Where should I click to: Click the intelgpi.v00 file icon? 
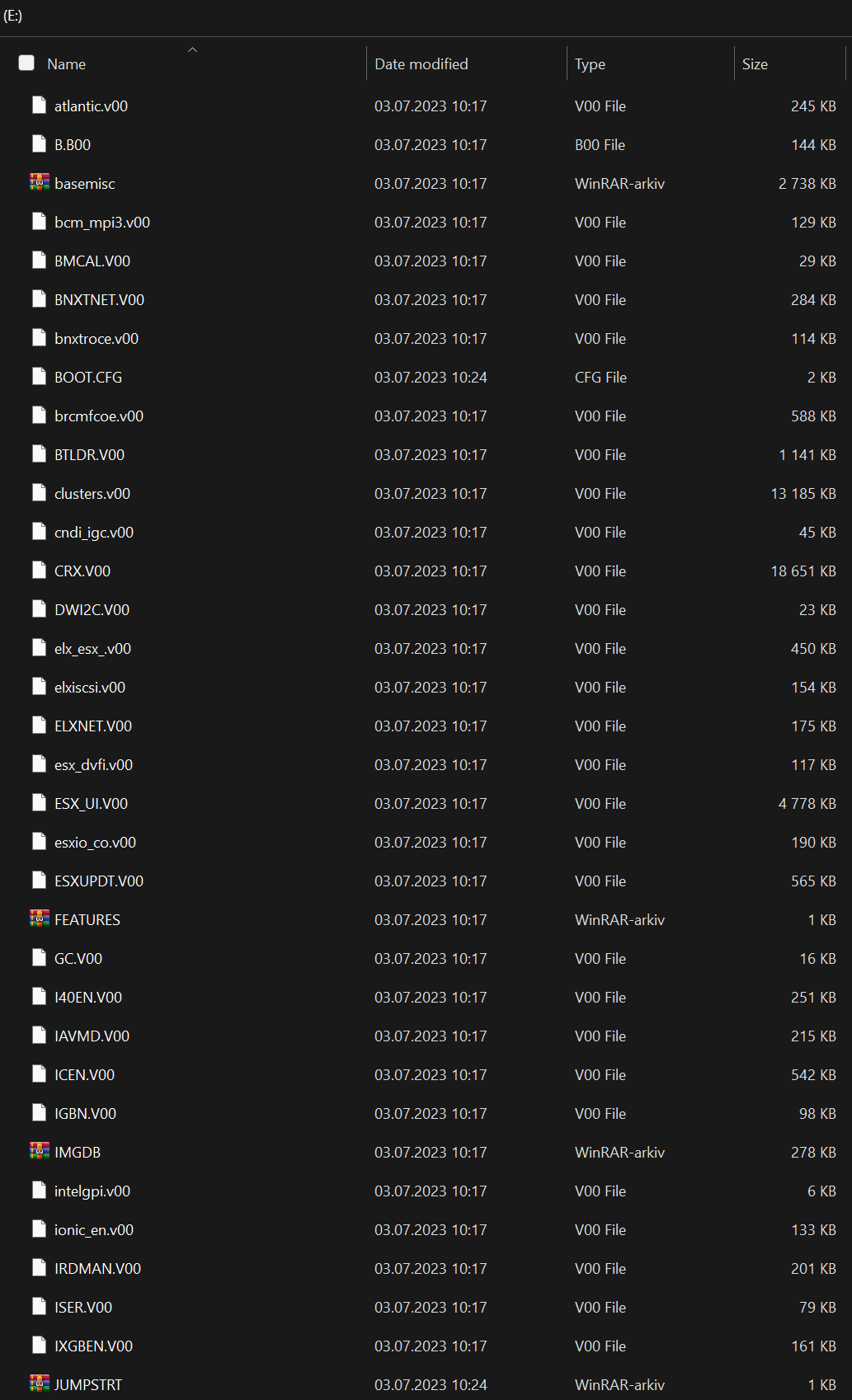(x=38, y=1191)
